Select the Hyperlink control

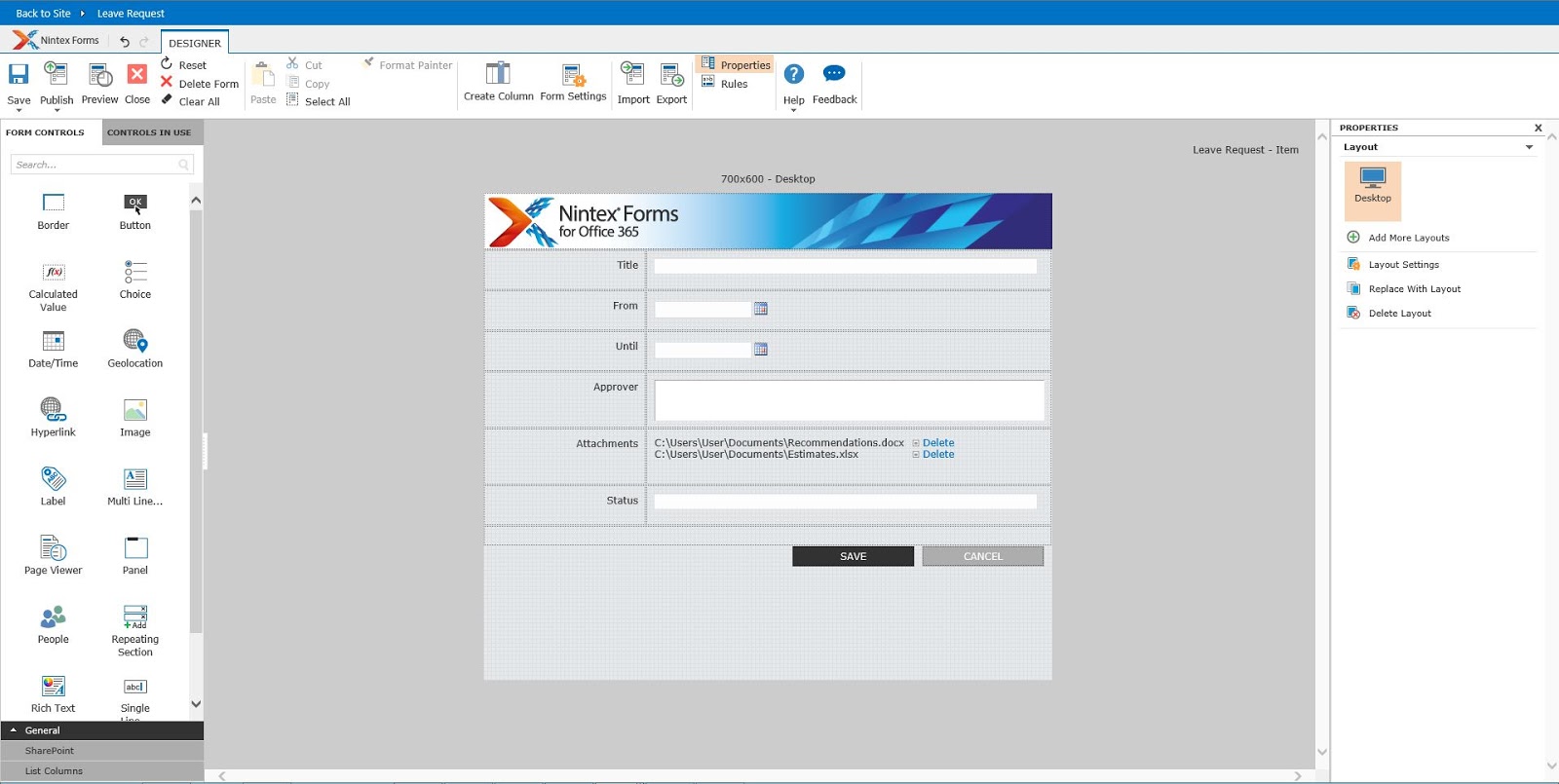click(x=54, y=418)
